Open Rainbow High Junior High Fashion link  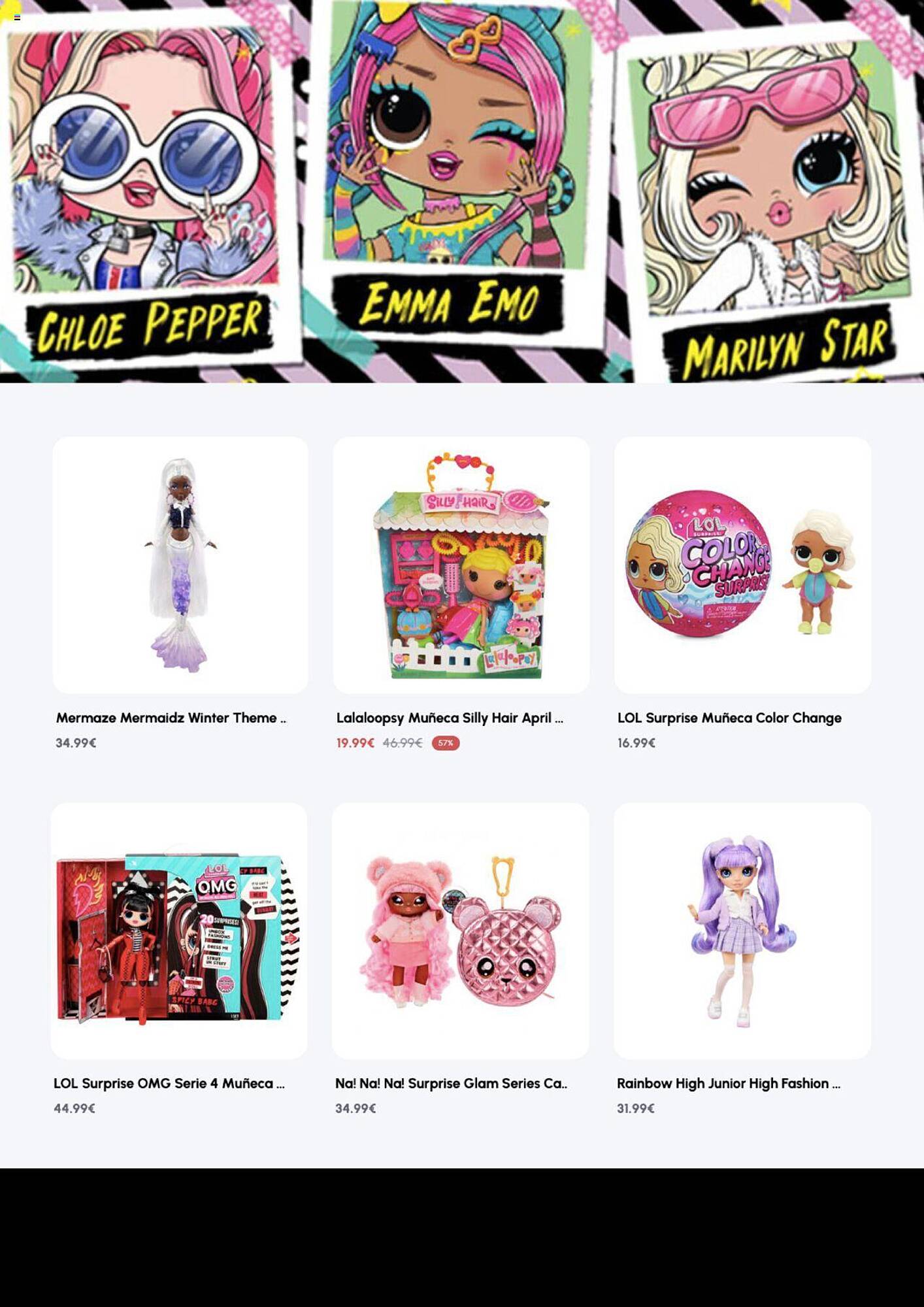coord(729,1083)
